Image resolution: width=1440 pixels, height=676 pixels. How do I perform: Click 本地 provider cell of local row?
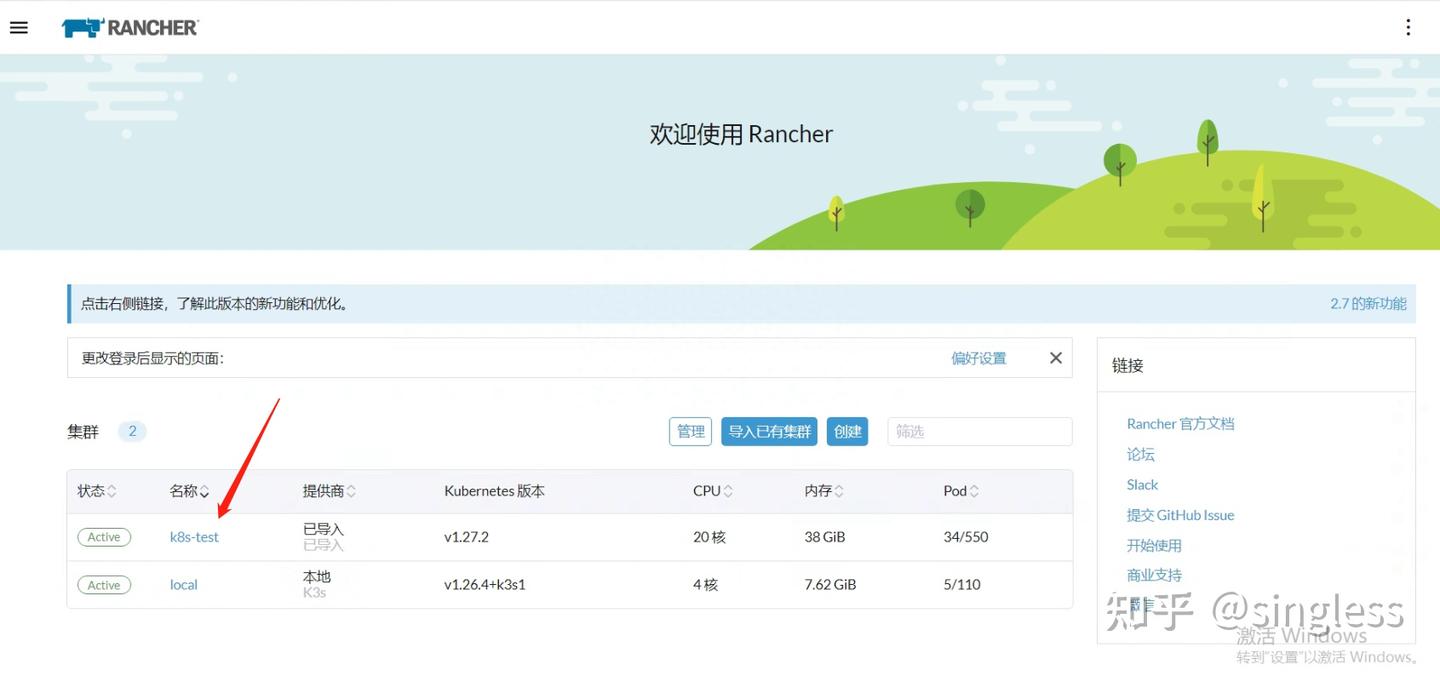[x=316, y=577]
